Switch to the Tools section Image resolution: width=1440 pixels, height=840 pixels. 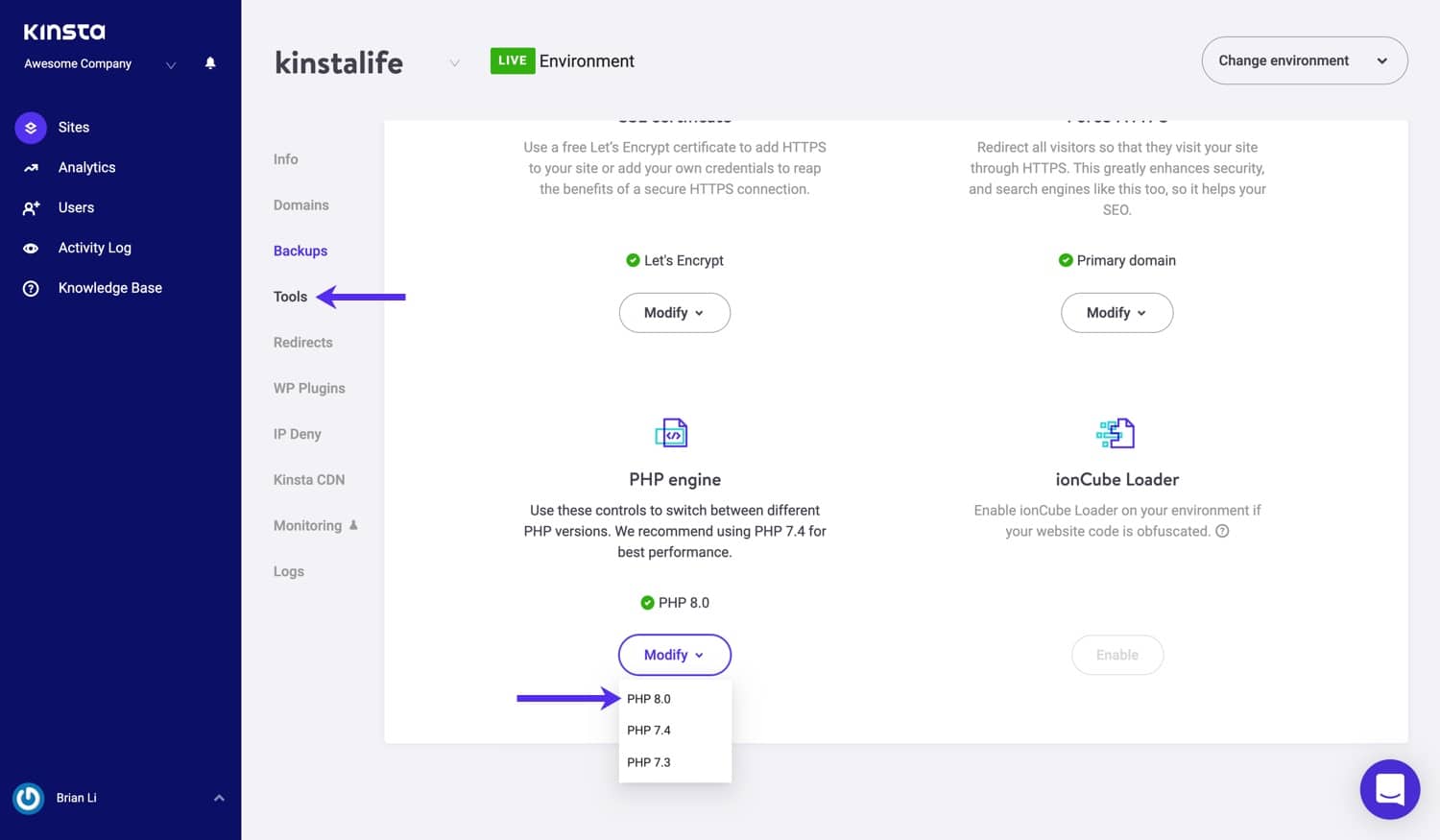pos(290,297)
